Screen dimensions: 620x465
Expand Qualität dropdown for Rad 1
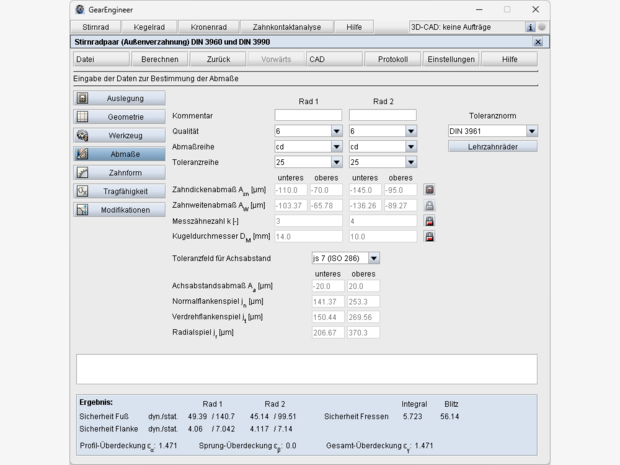[336, 131]
